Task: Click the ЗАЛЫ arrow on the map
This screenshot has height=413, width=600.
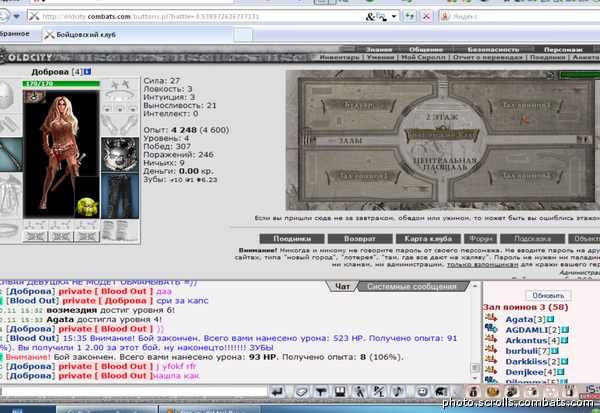Action: pos(345,141)
